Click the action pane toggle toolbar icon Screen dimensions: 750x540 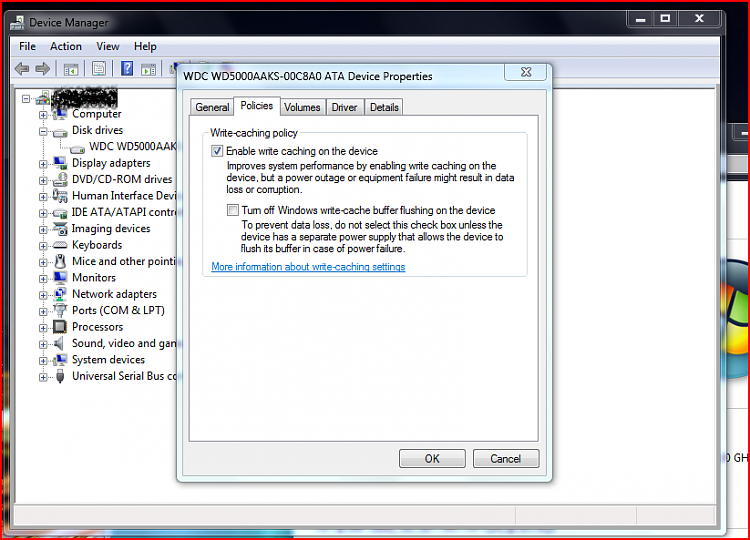pyautogui.click(x=149, y=70)
